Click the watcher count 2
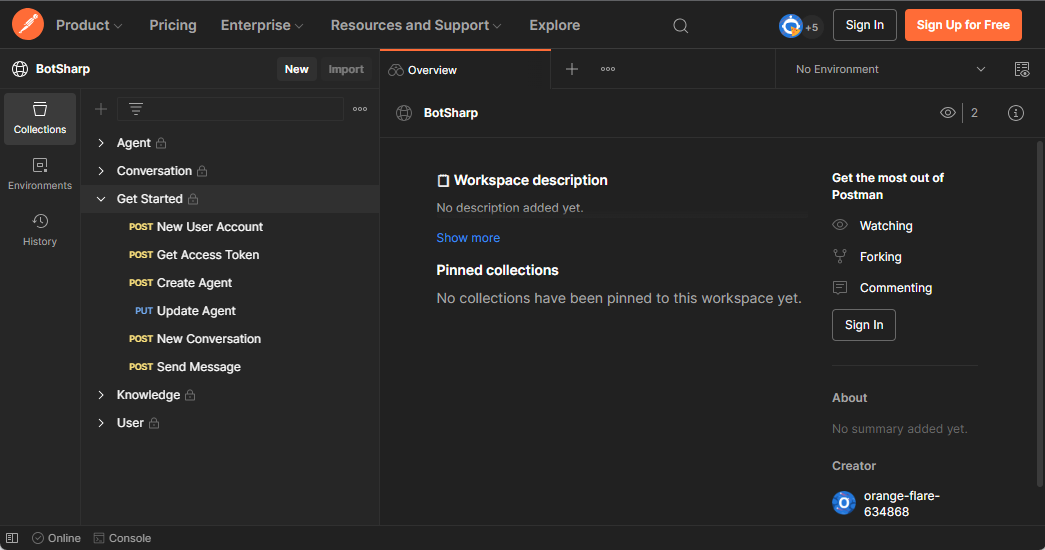The image size is (1045, 550). [x=974, y=113]
